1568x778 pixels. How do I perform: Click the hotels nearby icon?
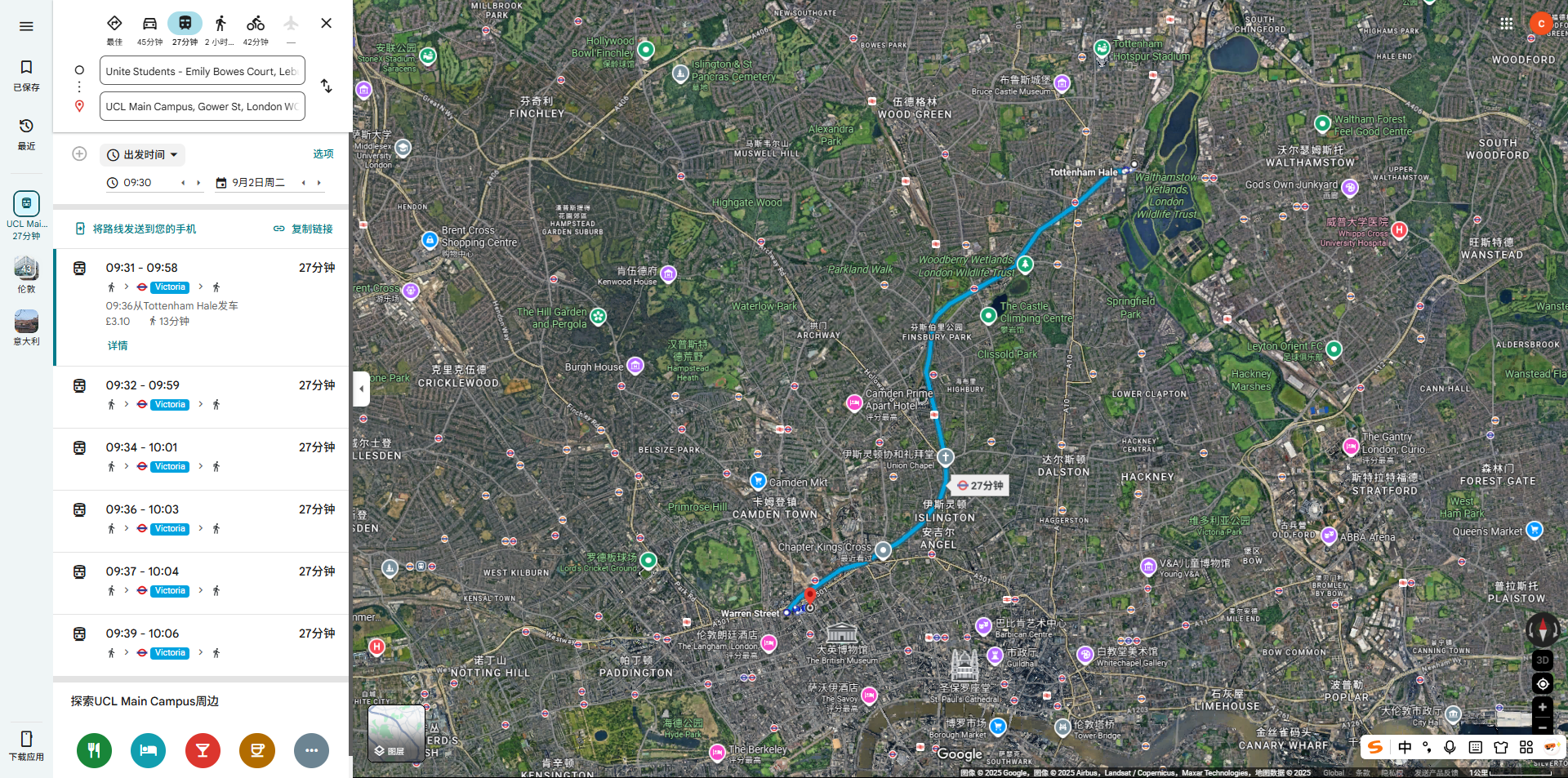click(x=148, y=750)
